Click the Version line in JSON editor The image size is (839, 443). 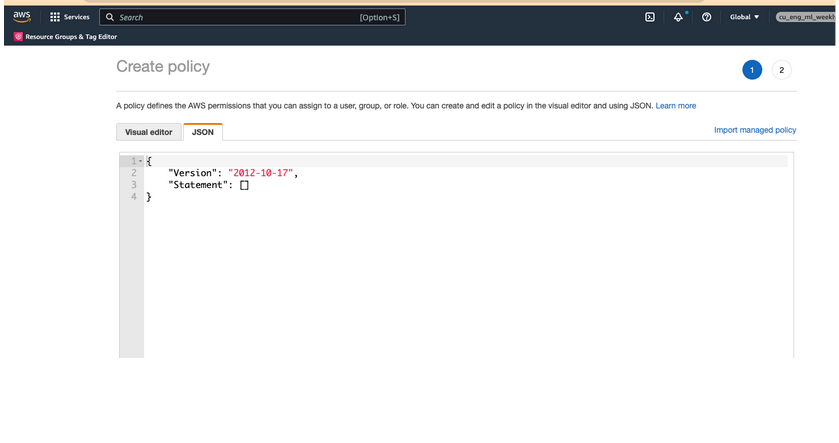coord(232,173)
